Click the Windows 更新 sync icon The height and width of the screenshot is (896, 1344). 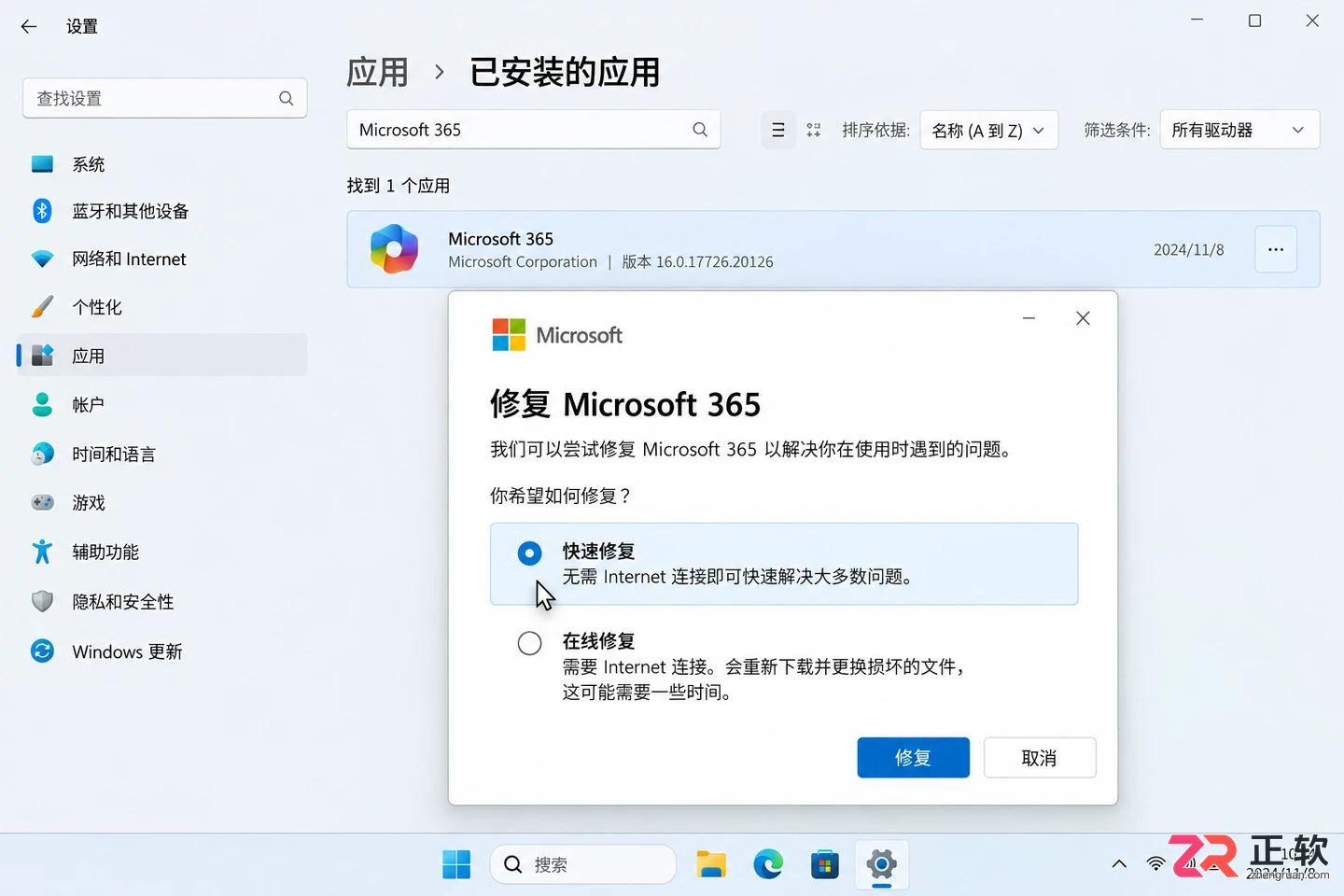[x=42, y=651]
